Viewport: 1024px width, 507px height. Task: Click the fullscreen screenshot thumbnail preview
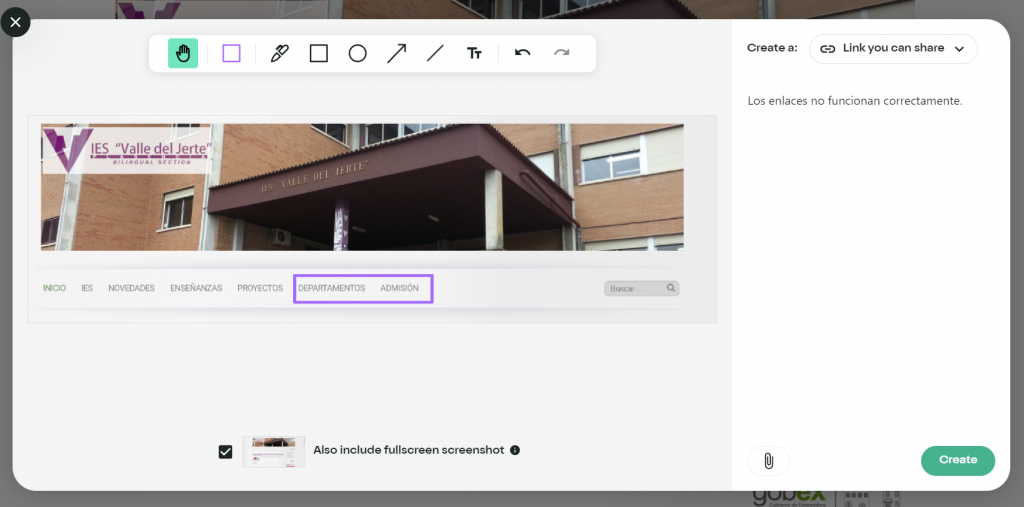click(274, 451)
